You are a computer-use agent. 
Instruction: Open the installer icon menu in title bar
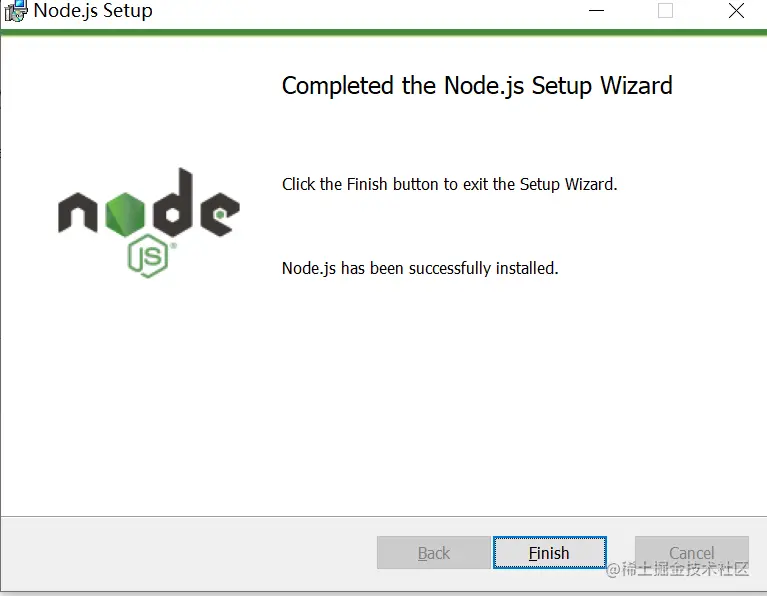tap(16, 11)
